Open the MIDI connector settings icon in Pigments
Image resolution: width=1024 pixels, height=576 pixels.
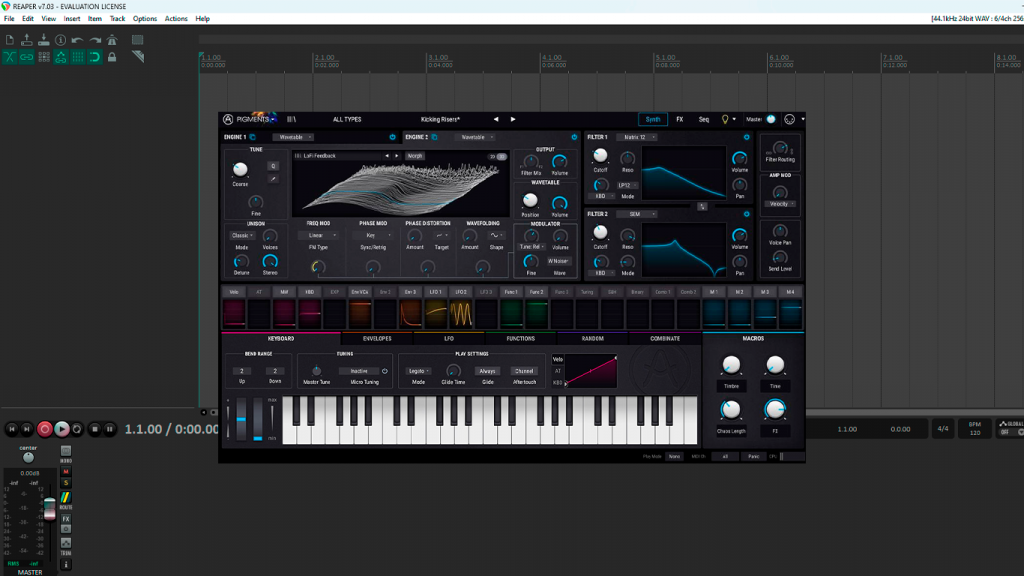coord(790,120)
